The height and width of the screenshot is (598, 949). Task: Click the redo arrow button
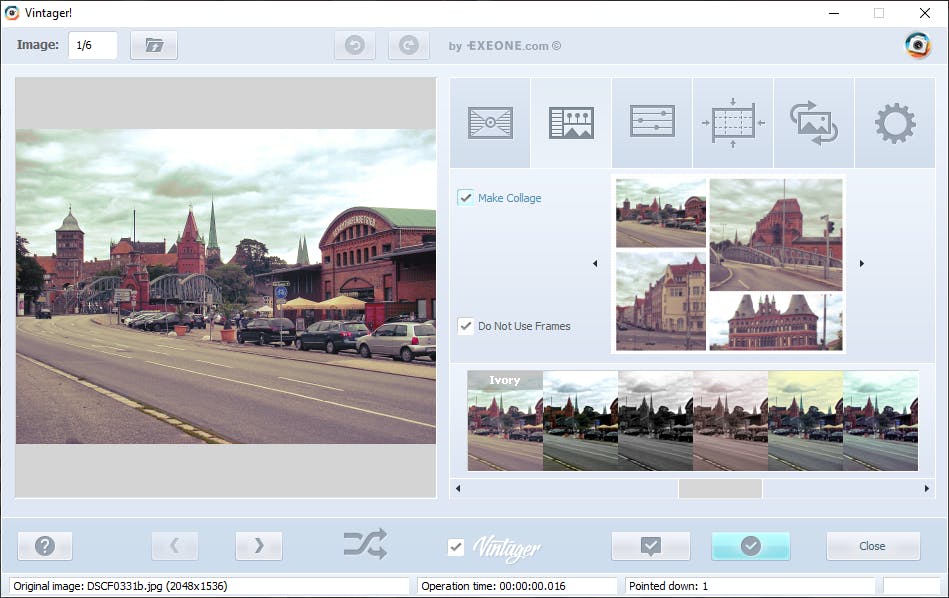click(x=409, y=45)
